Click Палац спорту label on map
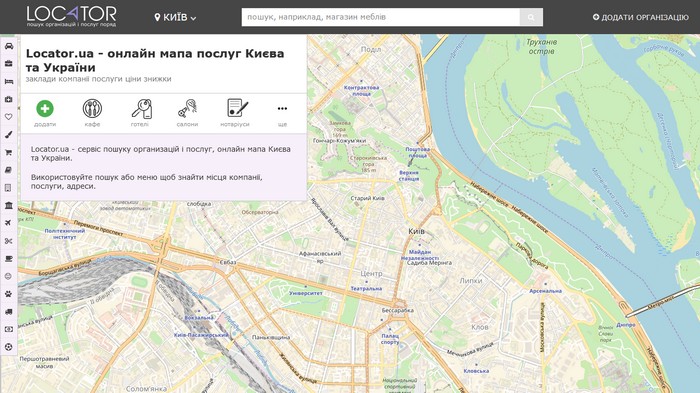Screen dimensions: 700x393 (390, 339)
